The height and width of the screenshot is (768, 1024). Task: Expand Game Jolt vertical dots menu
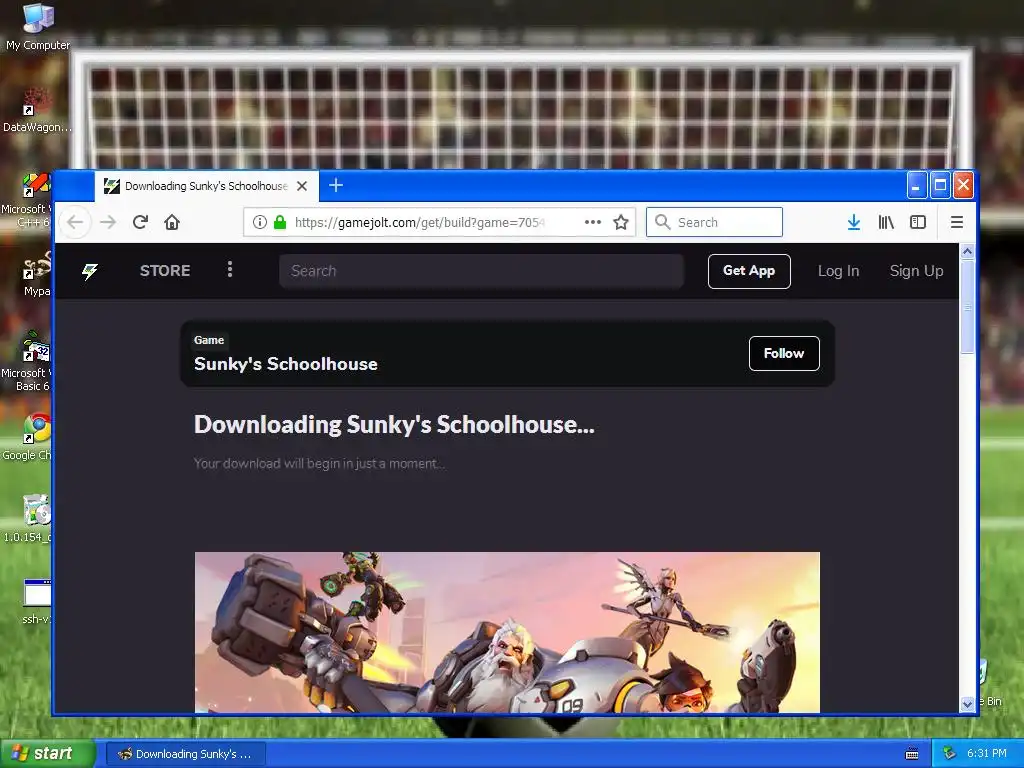[230, 269]
